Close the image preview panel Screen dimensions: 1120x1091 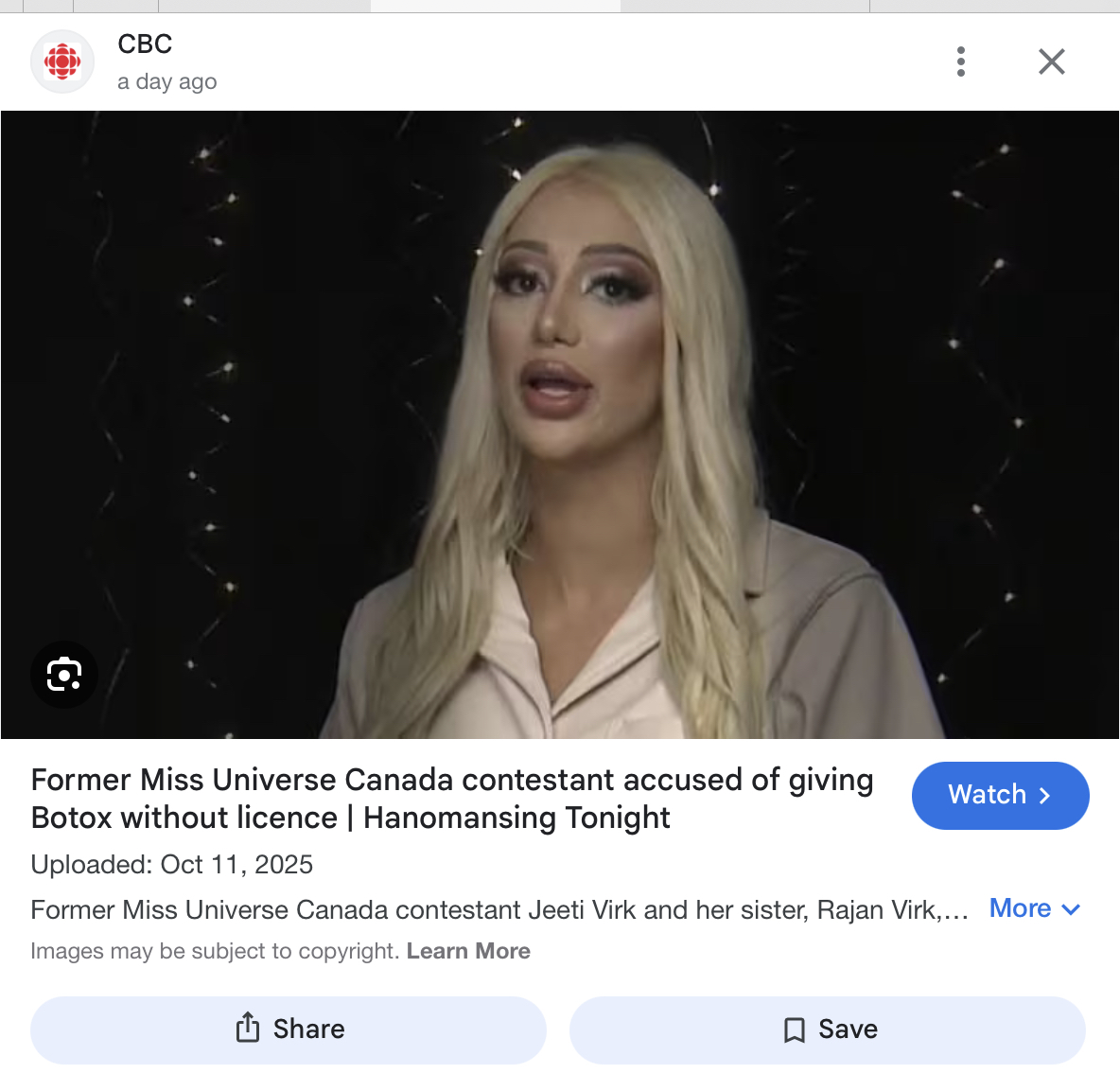coord(1052,62)
